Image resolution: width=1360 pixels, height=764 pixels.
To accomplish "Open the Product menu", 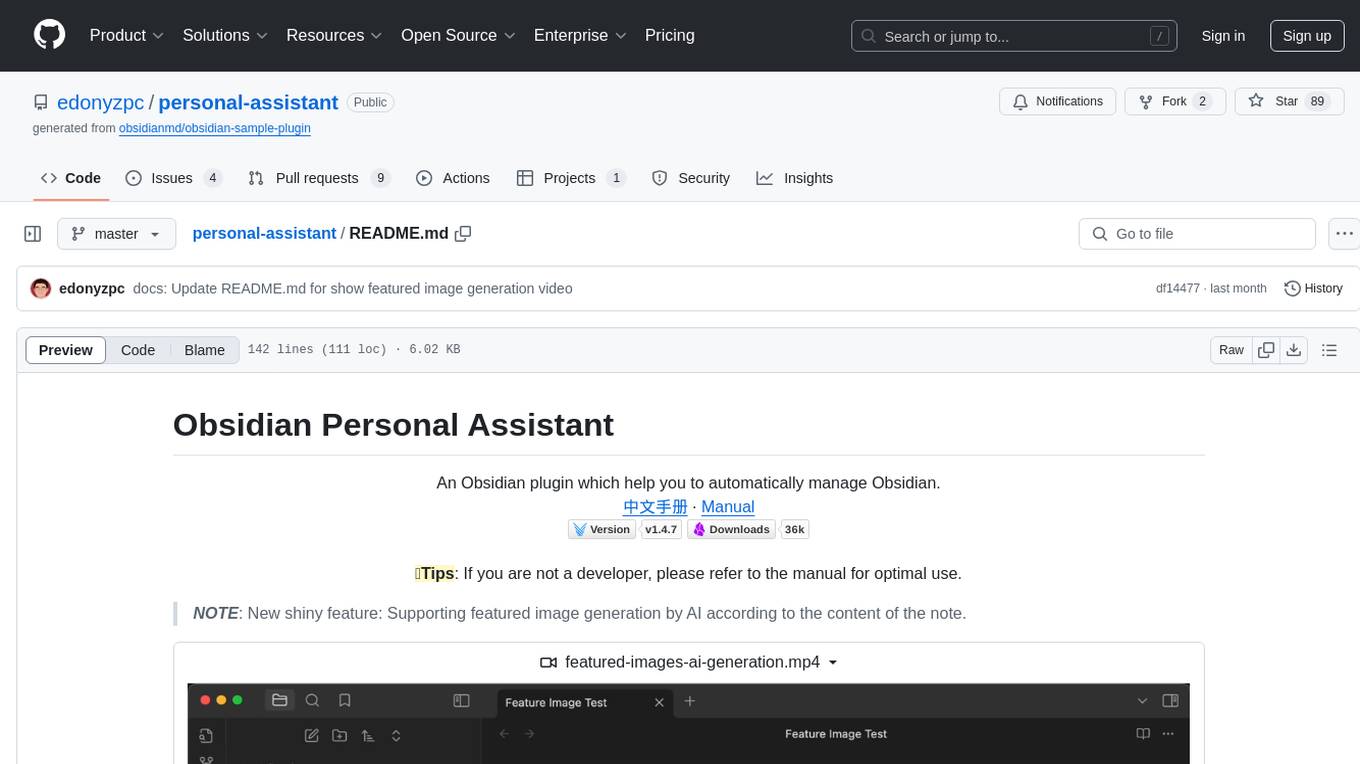I will click(127, 35).
